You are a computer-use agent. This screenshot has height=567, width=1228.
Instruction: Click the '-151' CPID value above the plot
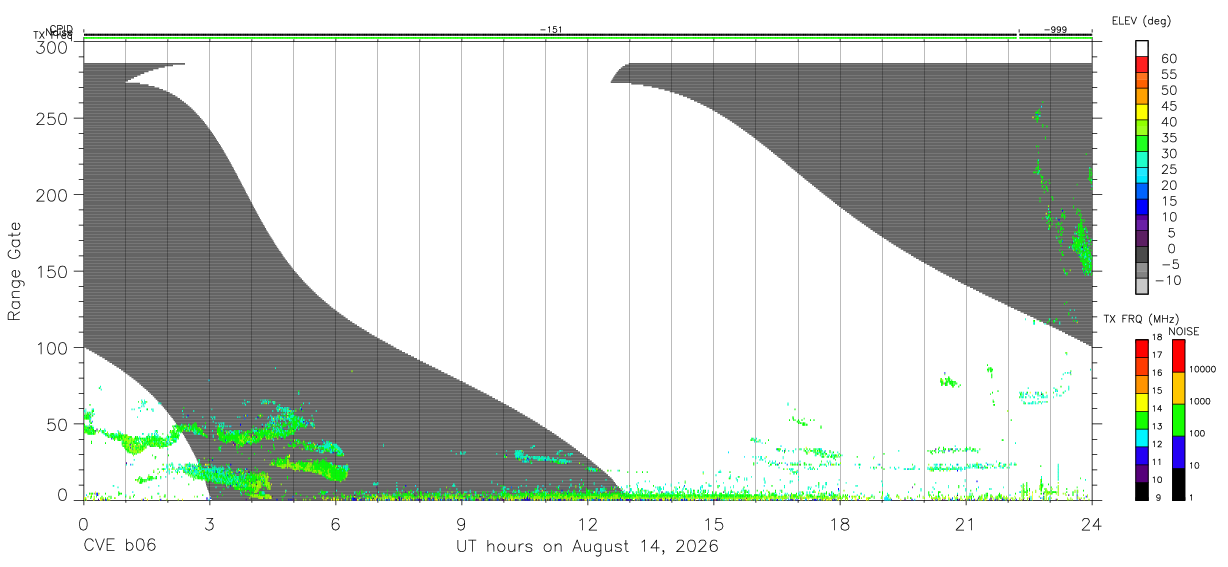click(550, 30)
